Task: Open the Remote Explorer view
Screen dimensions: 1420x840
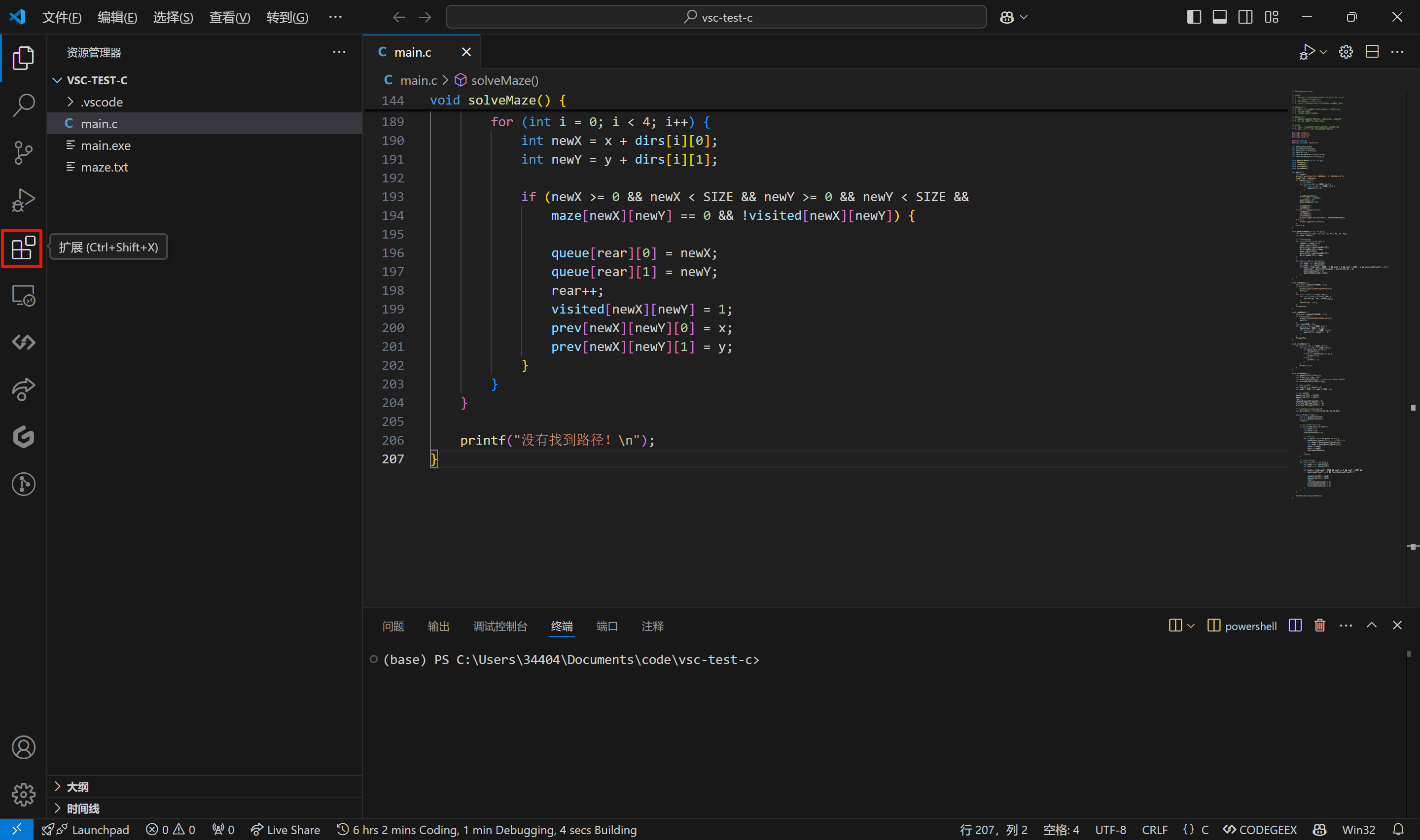Action: [23, 295]
